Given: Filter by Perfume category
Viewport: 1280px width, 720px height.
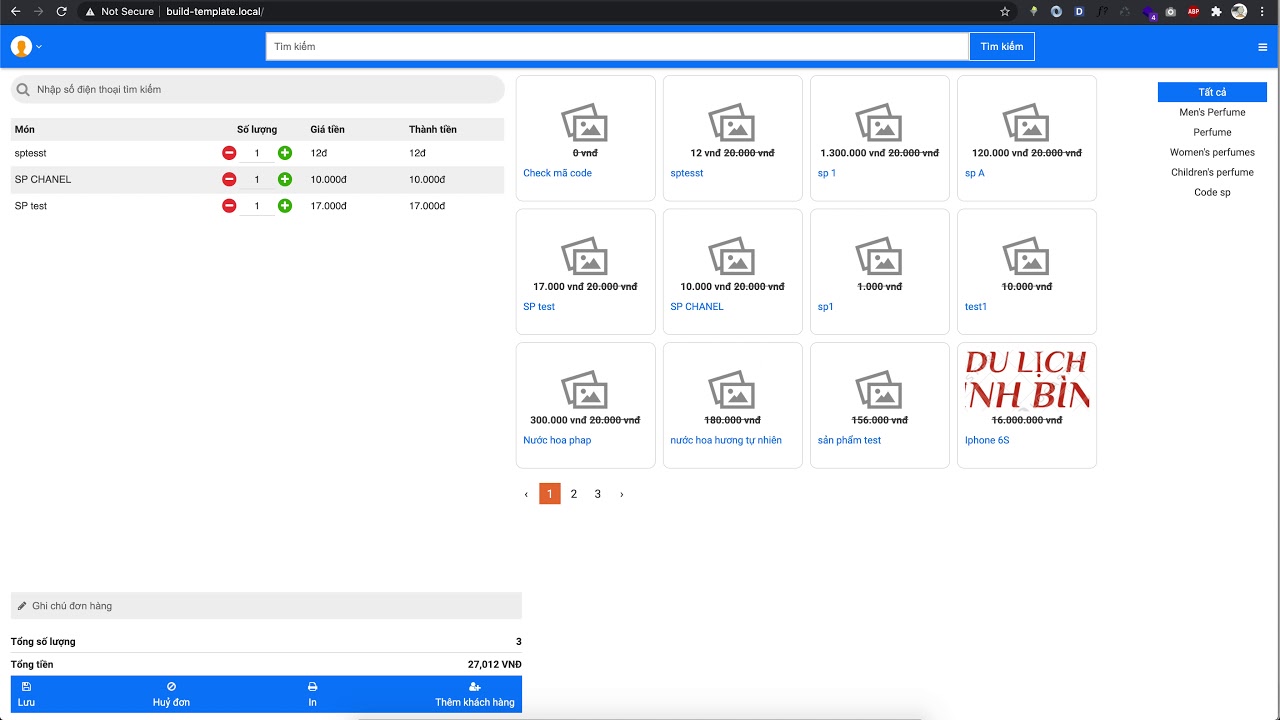Looking at the screenshot, I should click(1212, 132).
